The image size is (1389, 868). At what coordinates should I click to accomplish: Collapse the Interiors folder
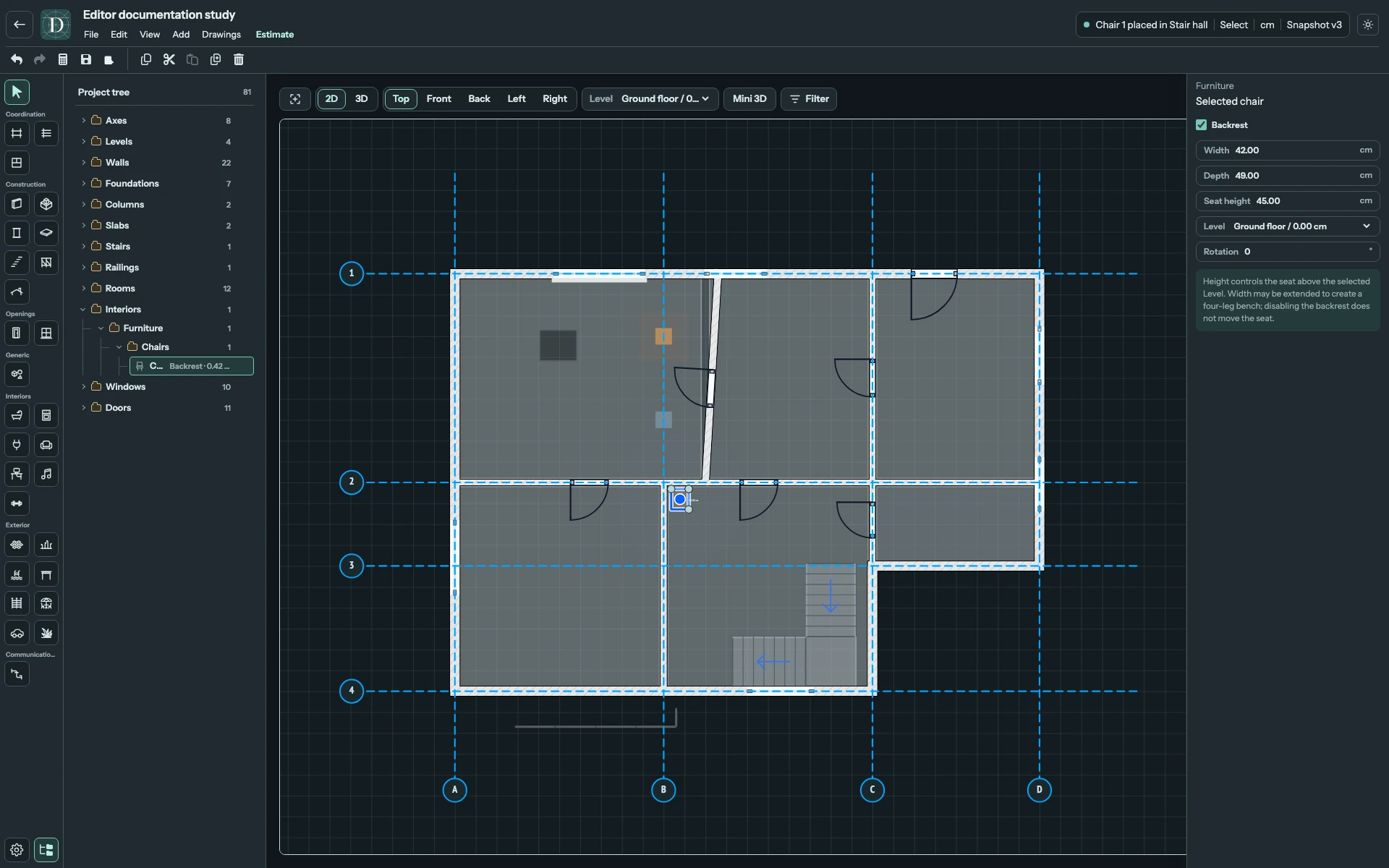point(84,310)
